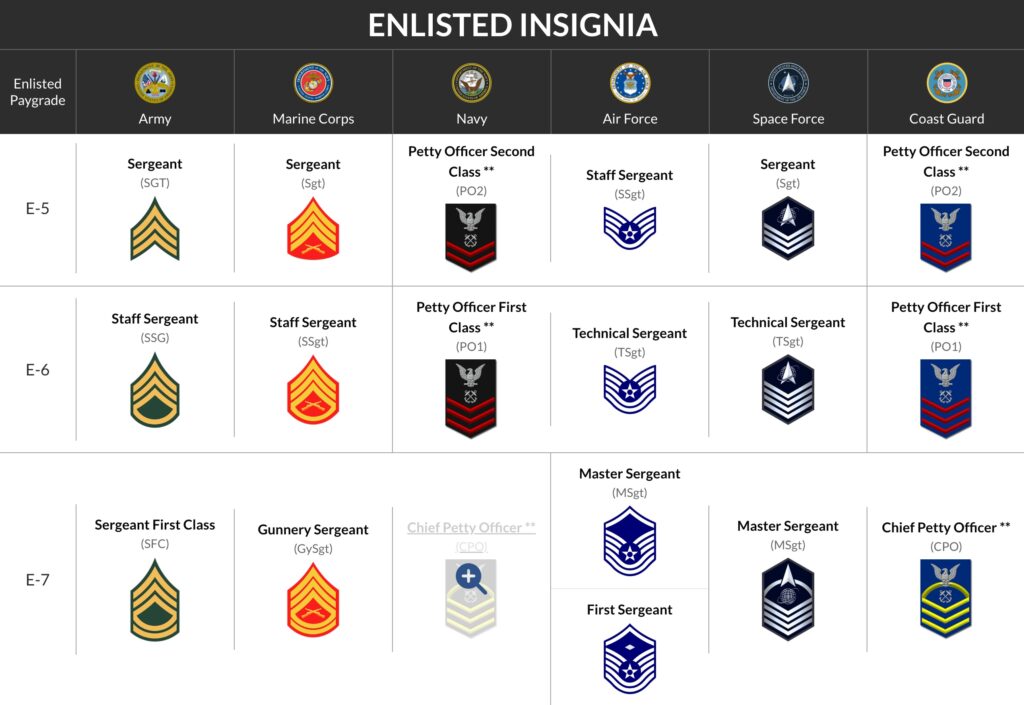1024x705 pixels.
Task: Select the Coast Guard Petty Officer First Class badge
Action: pyautogui.click(x=946, y=396)
